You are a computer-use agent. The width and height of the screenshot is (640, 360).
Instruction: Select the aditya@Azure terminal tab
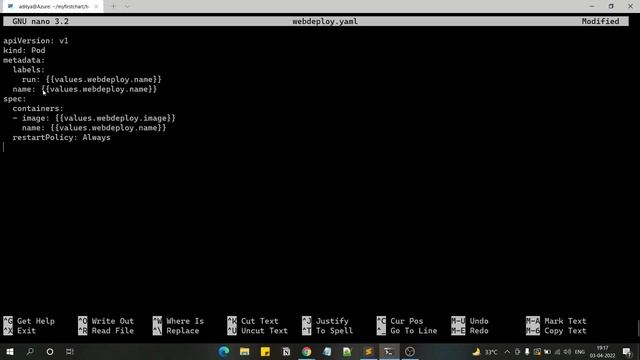pyautogui.click(x=53, y=7)
